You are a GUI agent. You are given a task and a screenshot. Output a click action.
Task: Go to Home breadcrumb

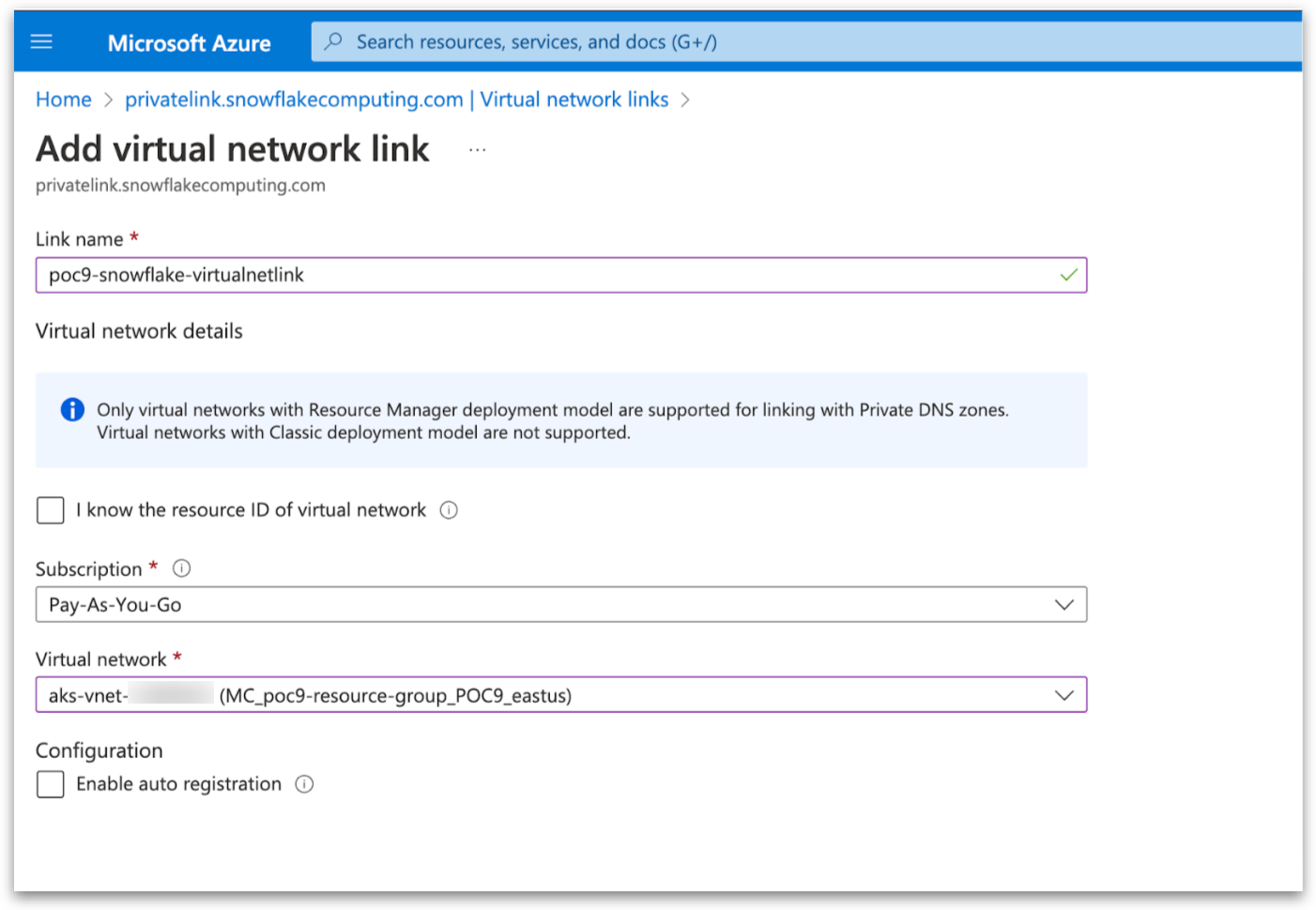[x=64, y=99]
